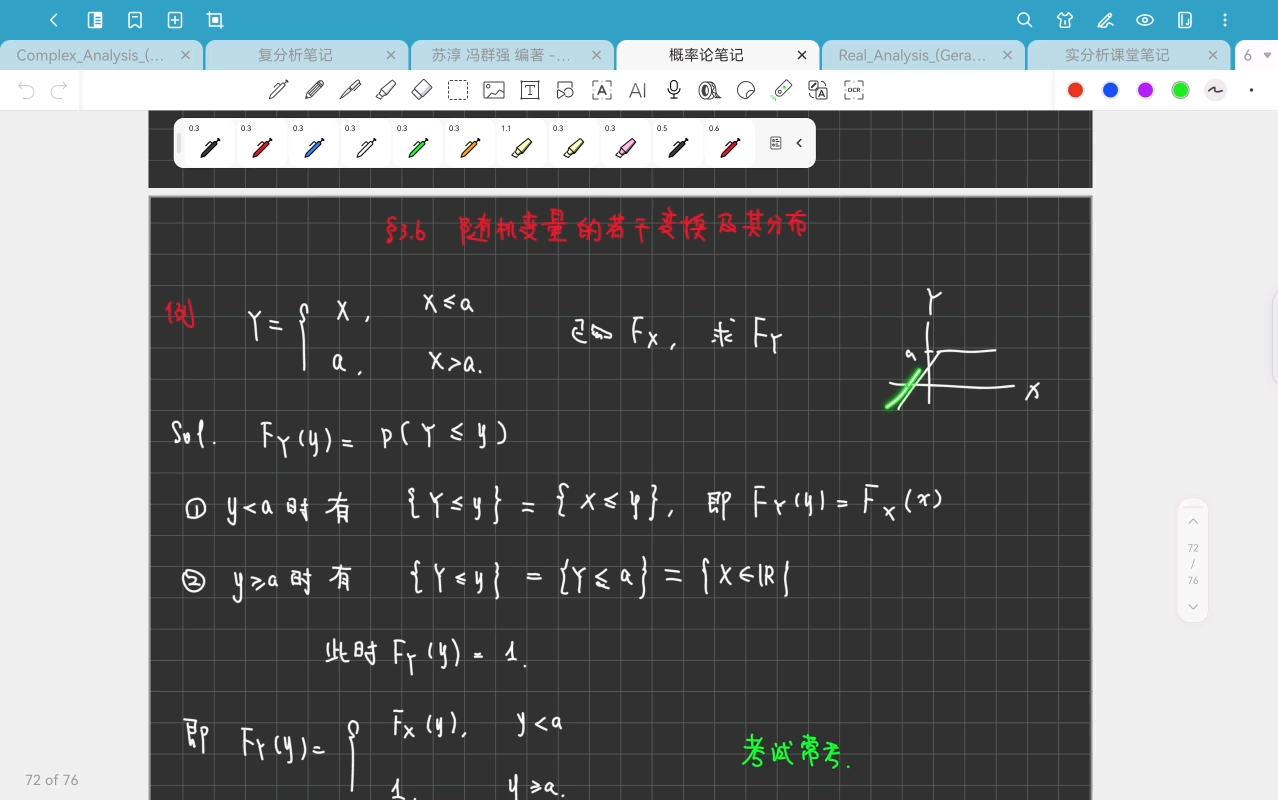Pick the white 0.3 pen preset
Image resolution: width=1278 pixels, height=800 pixels.
366,143
